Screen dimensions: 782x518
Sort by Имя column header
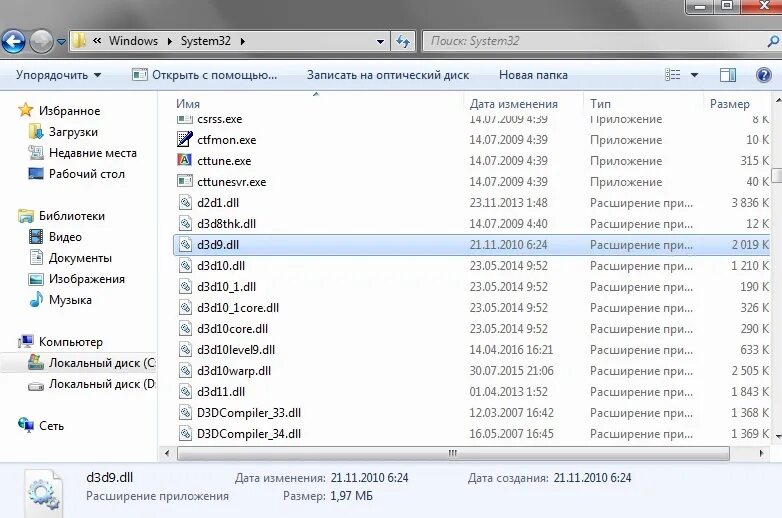pyautogui.click(x=188, y=104)
